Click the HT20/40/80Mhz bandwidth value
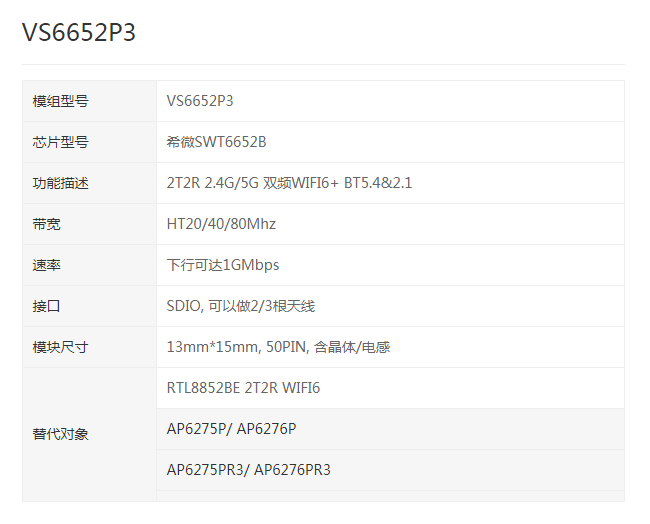Viewport: 650px width, 524px height. (x=221, y=224)
